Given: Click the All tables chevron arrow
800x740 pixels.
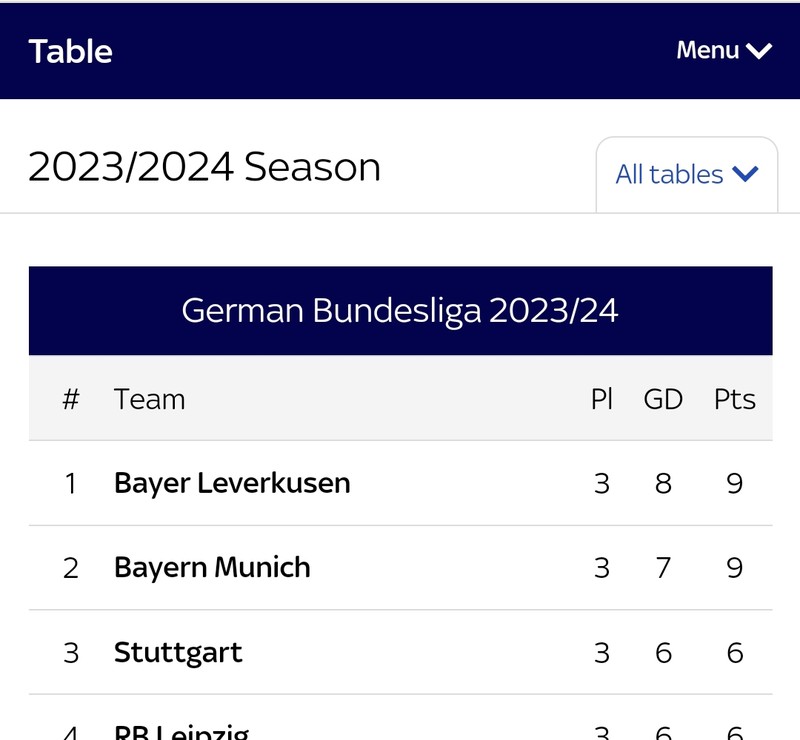Looking at the screenshot, I should (x=745, y=174).
